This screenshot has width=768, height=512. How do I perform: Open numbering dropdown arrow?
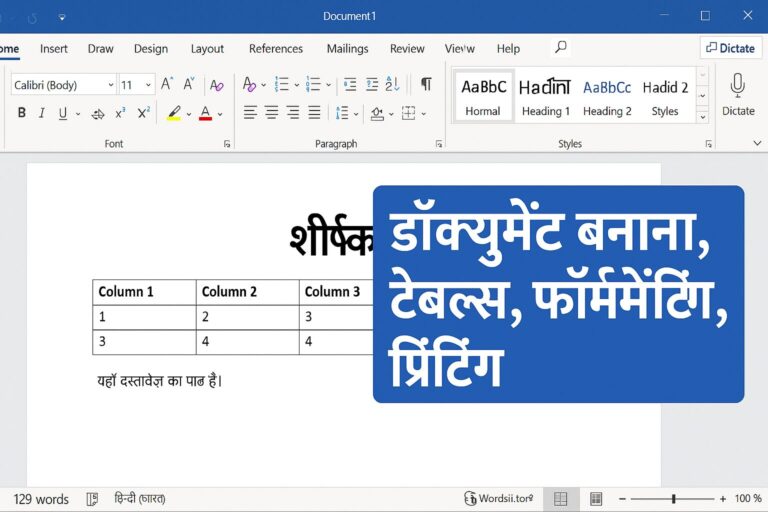(329, 85)
